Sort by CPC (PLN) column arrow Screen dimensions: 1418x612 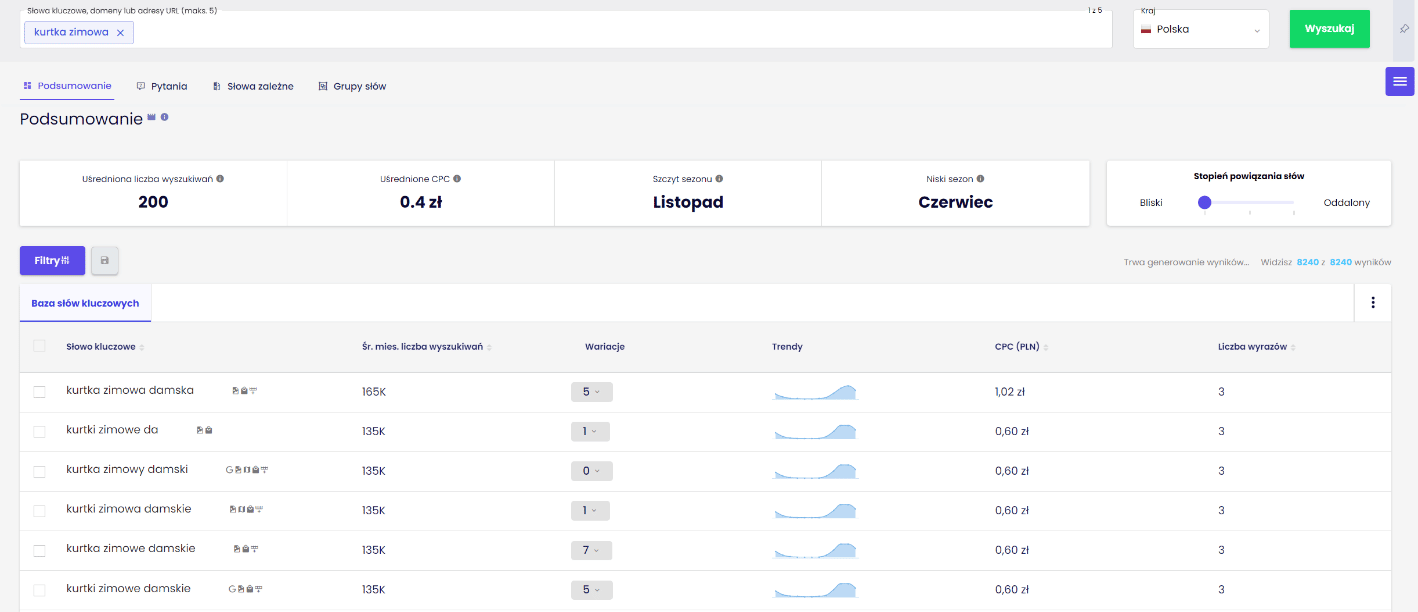point(1046,347)
